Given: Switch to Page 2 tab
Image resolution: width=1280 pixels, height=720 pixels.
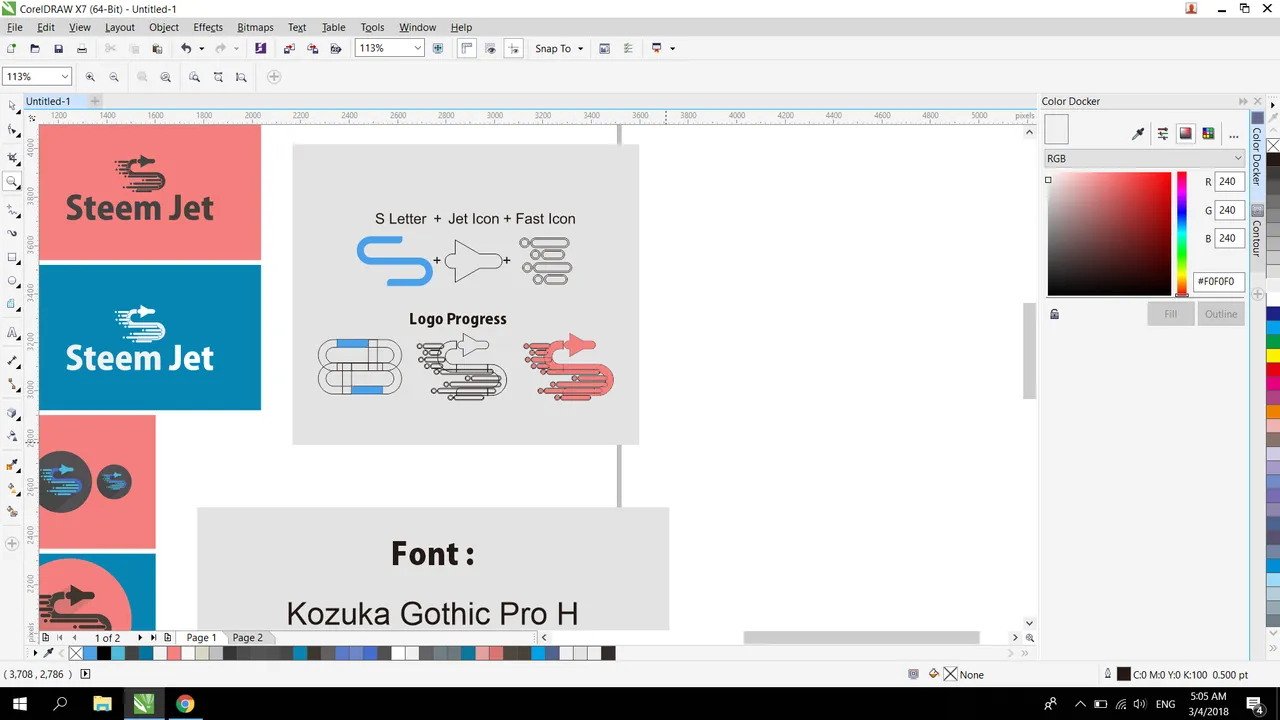Looking at the screenshot, I should 247,637.
